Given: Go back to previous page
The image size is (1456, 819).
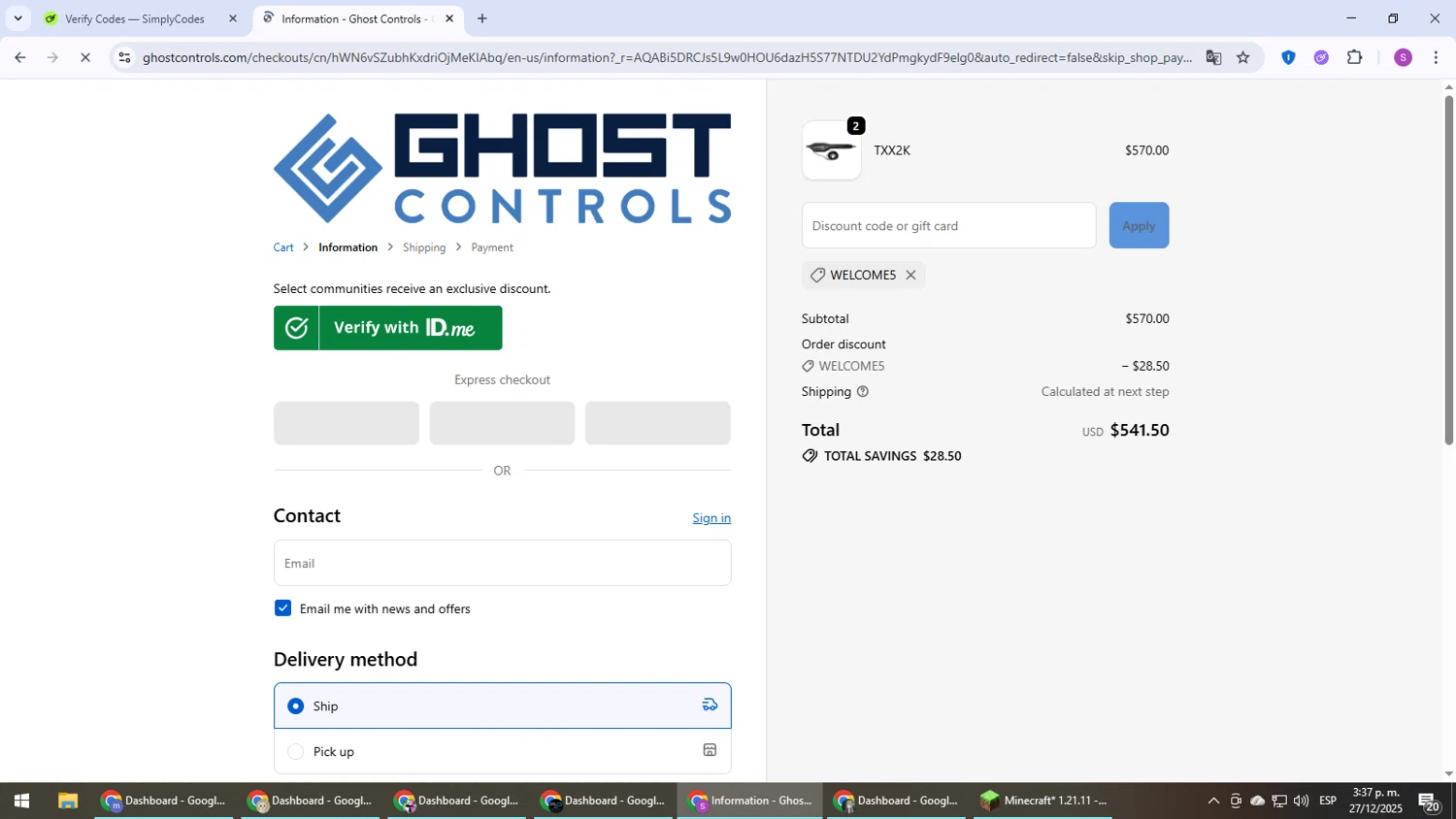Looking at the screenshot, I should pos(19,57).
